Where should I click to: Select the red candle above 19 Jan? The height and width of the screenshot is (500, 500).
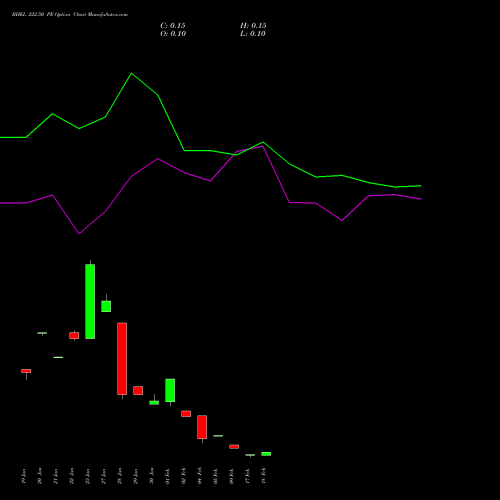coord(26,371)
